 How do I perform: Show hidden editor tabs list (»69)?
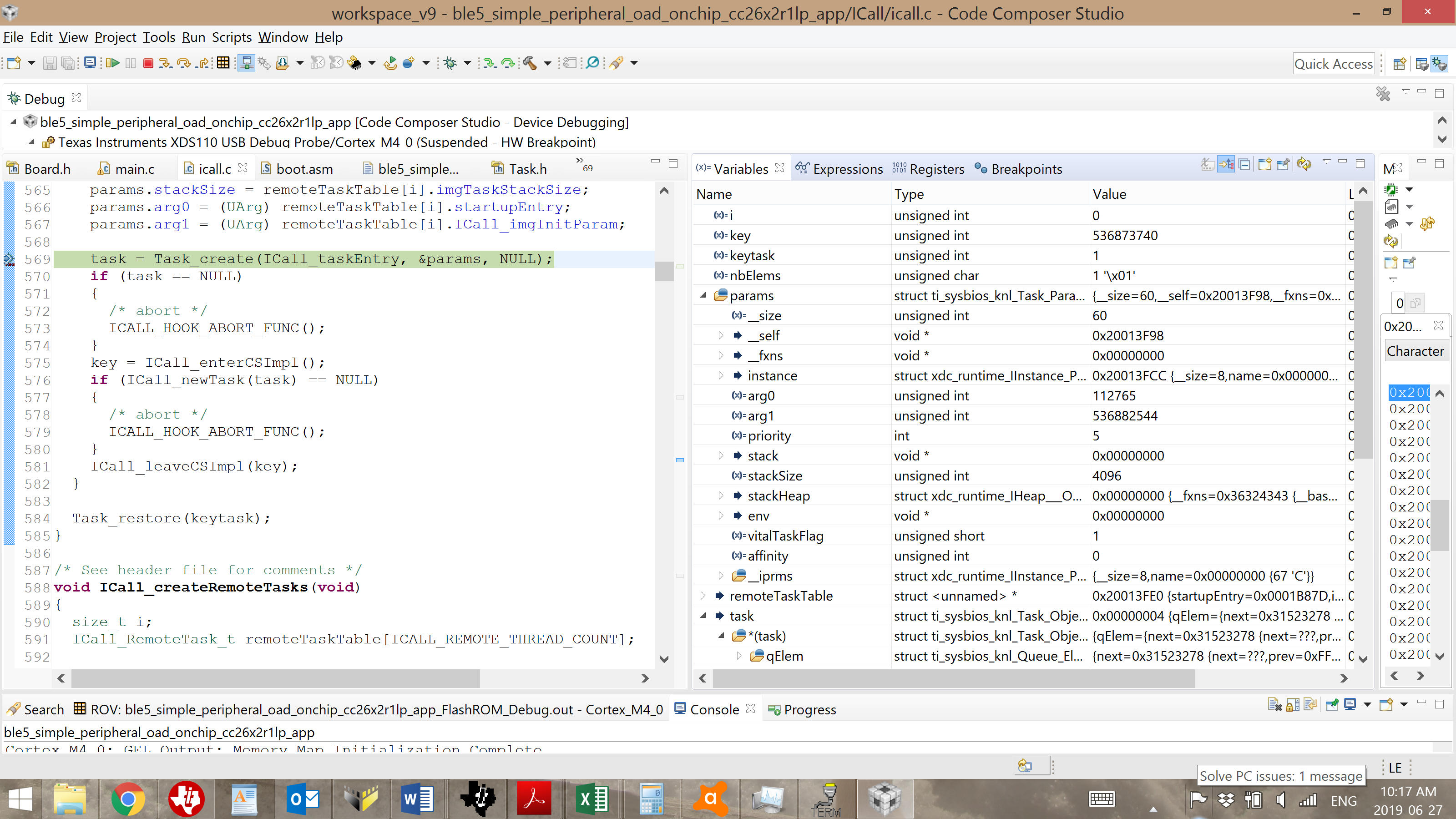click(x=584, y=165)
